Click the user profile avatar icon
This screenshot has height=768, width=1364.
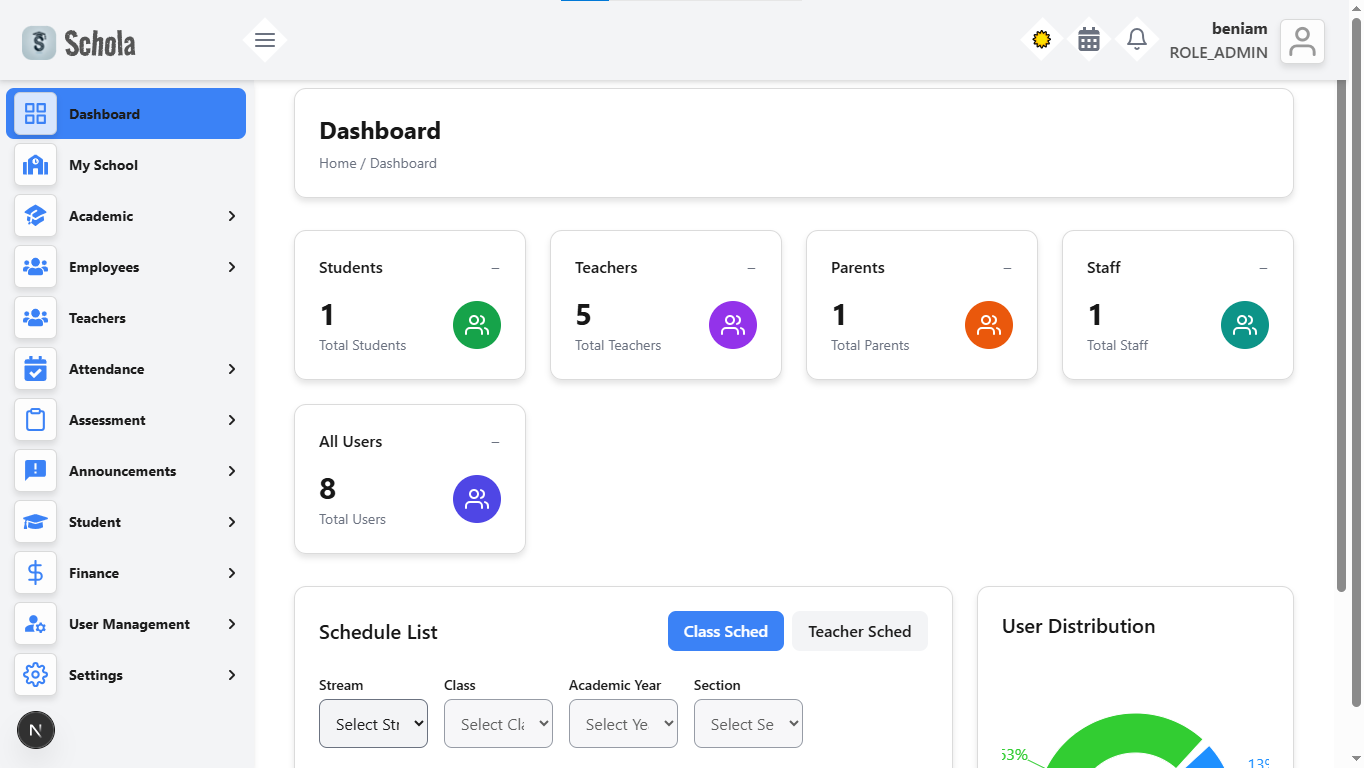coord(1302,42)
